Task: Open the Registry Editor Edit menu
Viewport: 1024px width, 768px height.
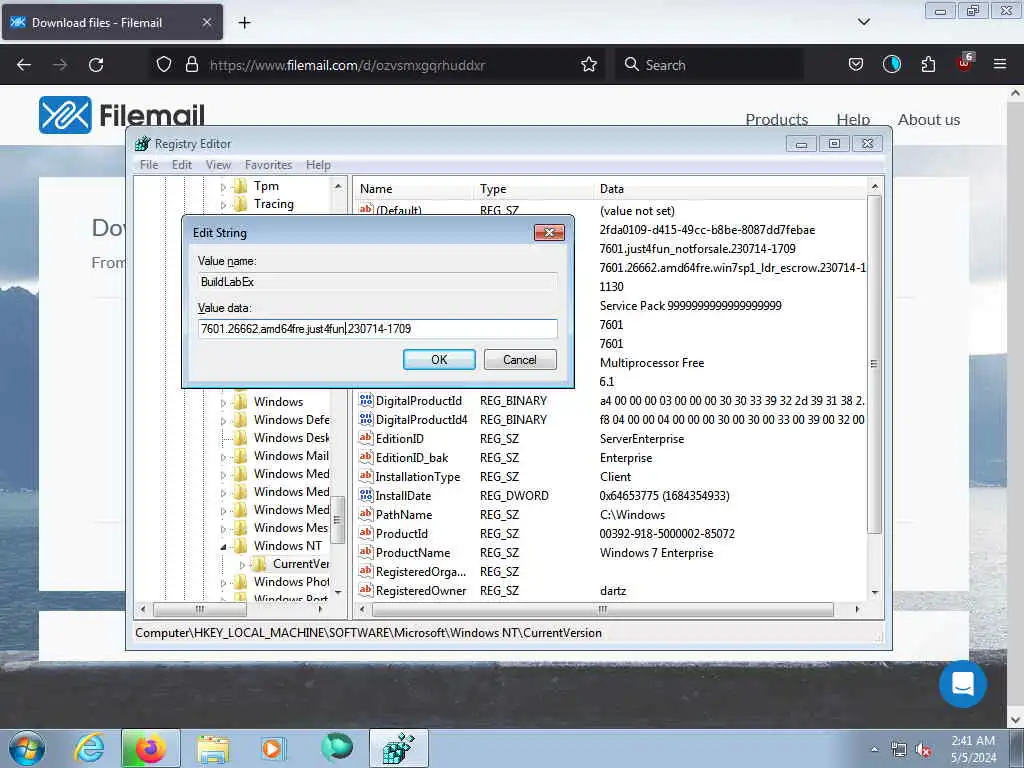Action: (x=182, y=165)
